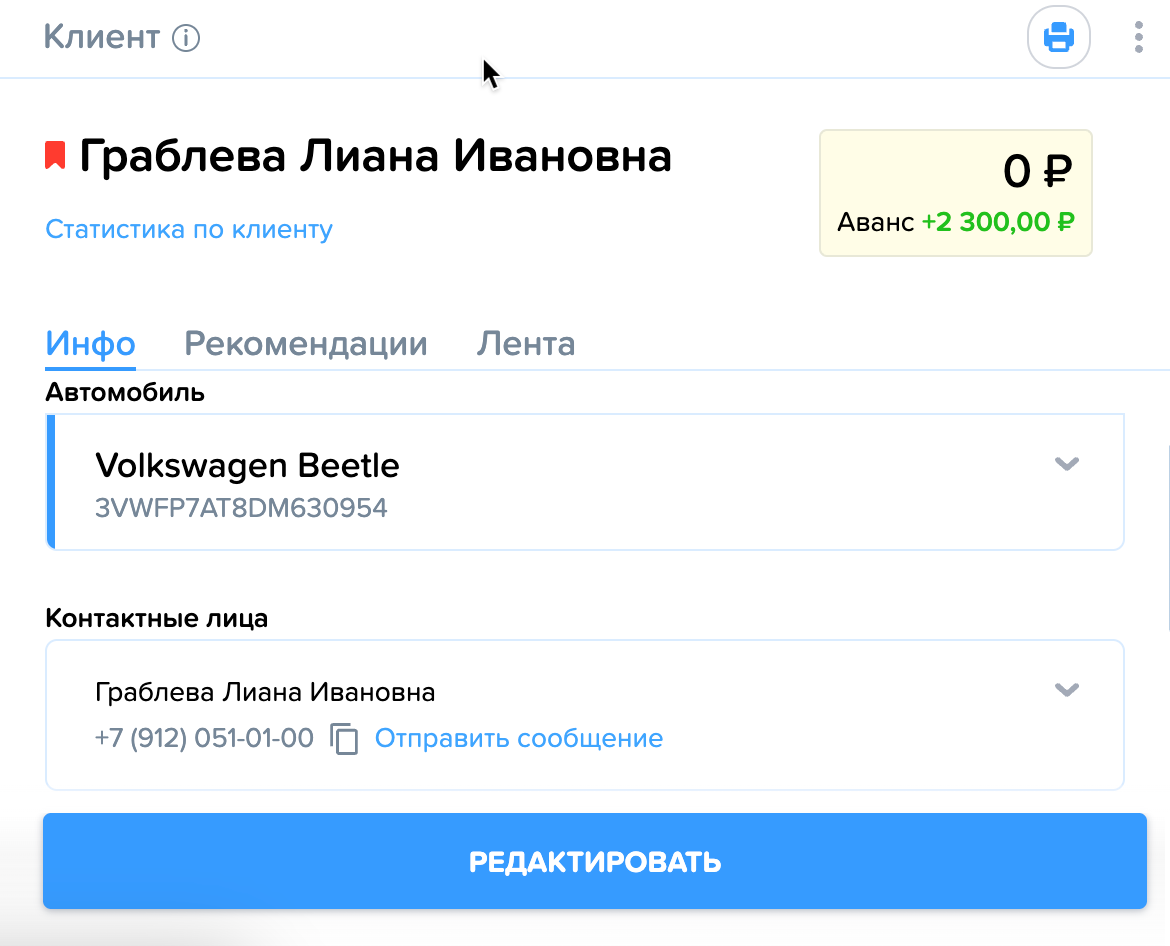Click the Отправить сообщение link
The width and height of the screenshot is (1170, 946).
coord(519,739)
